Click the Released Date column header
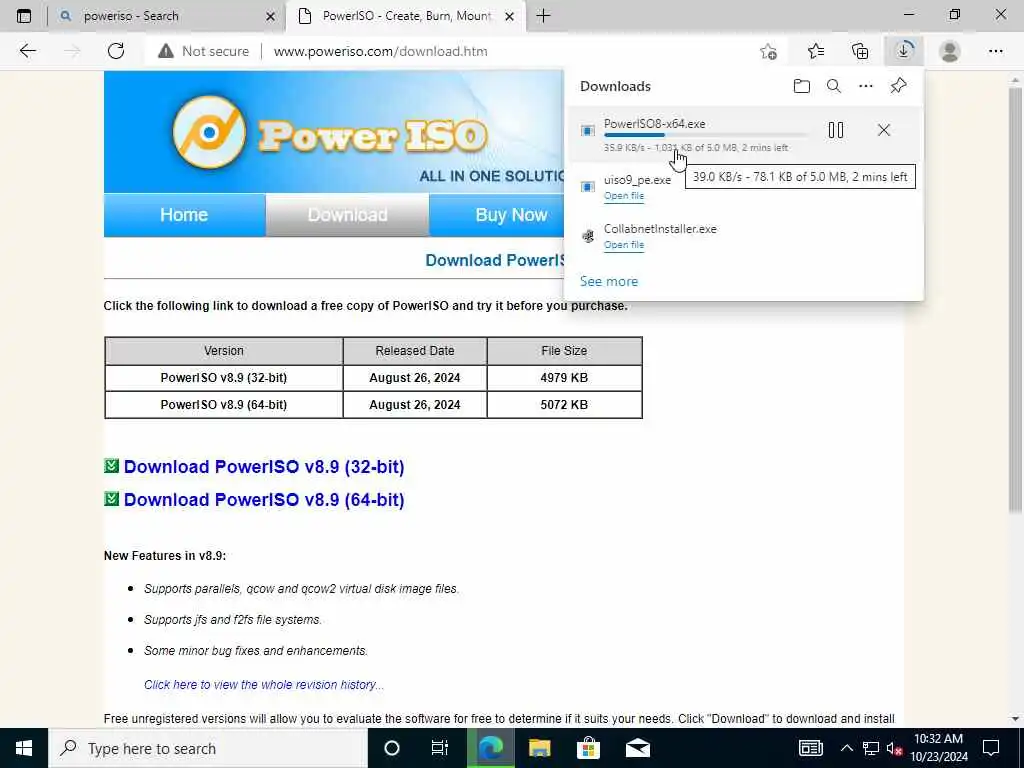 coord(415,351)
